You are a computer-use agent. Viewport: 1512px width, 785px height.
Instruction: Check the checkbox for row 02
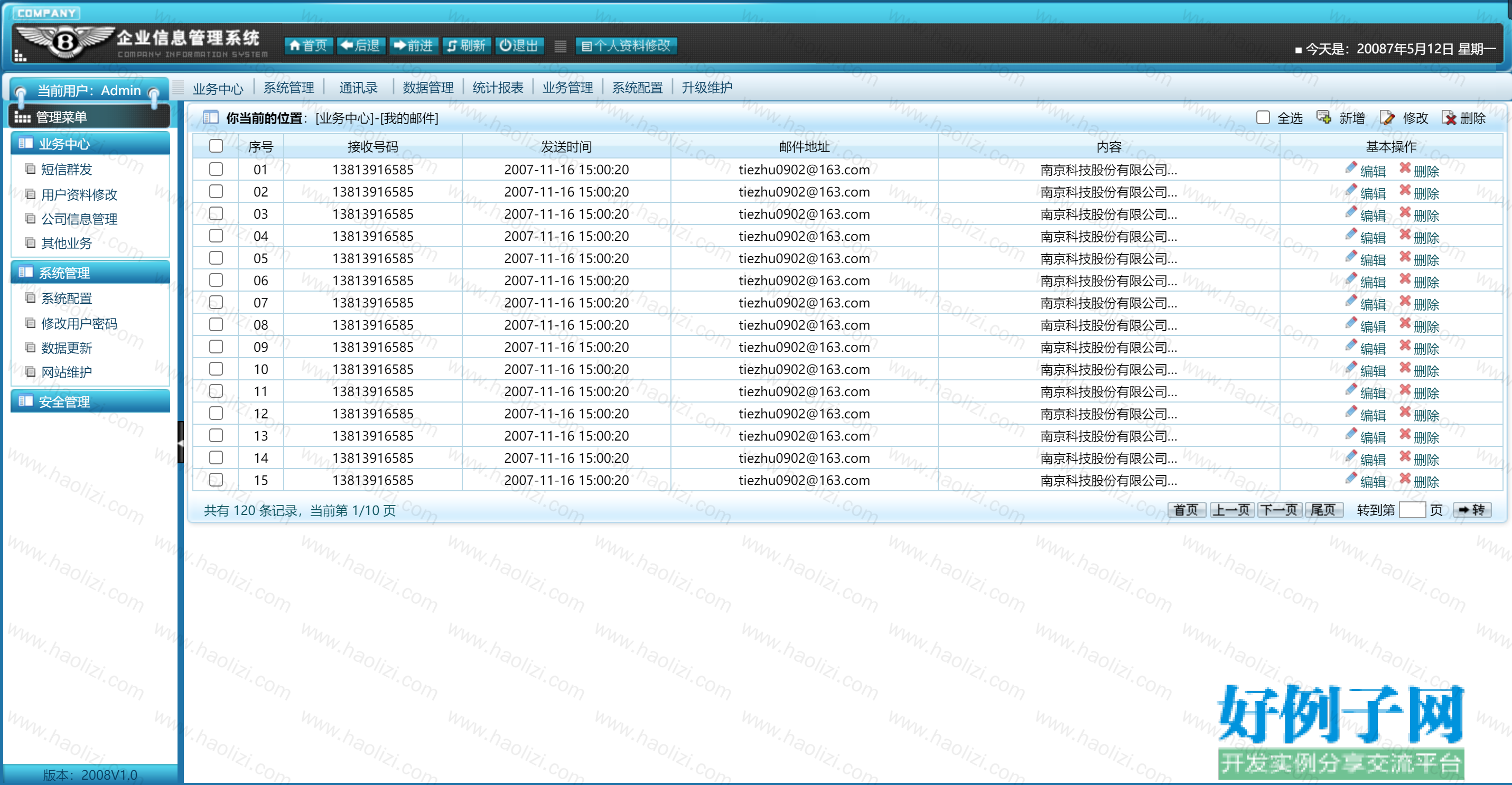point(216,191)
